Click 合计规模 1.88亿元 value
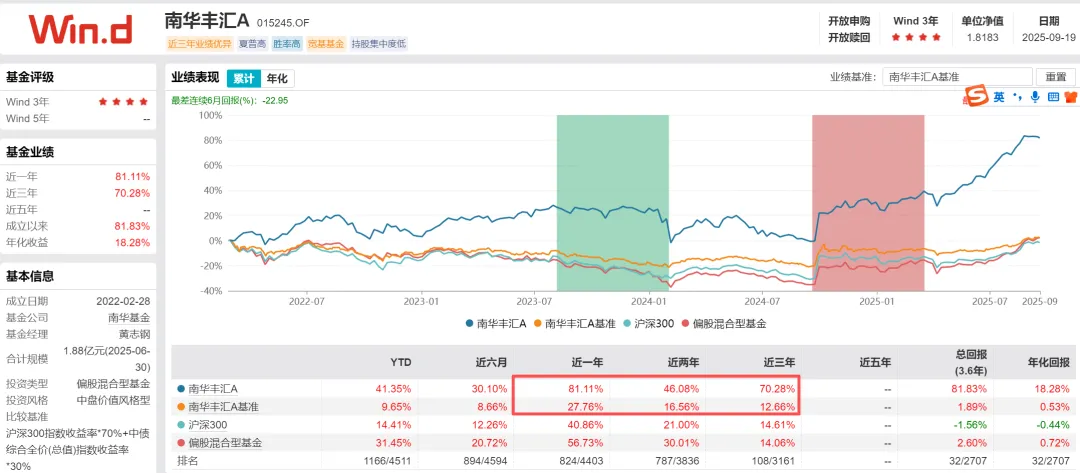This screenshot has width=1080, height=473. coord(107,359)
